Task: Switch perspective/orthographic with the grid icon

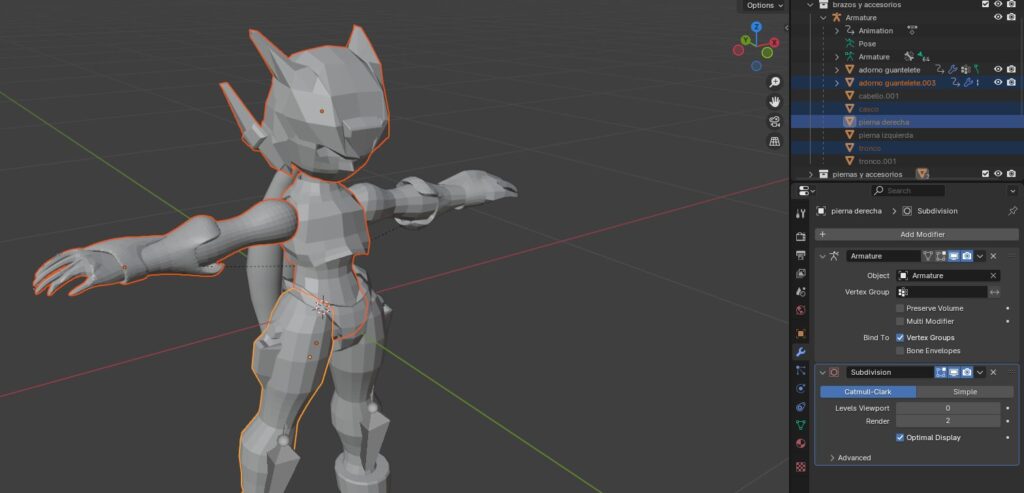Action: click(x=774, y=142)
